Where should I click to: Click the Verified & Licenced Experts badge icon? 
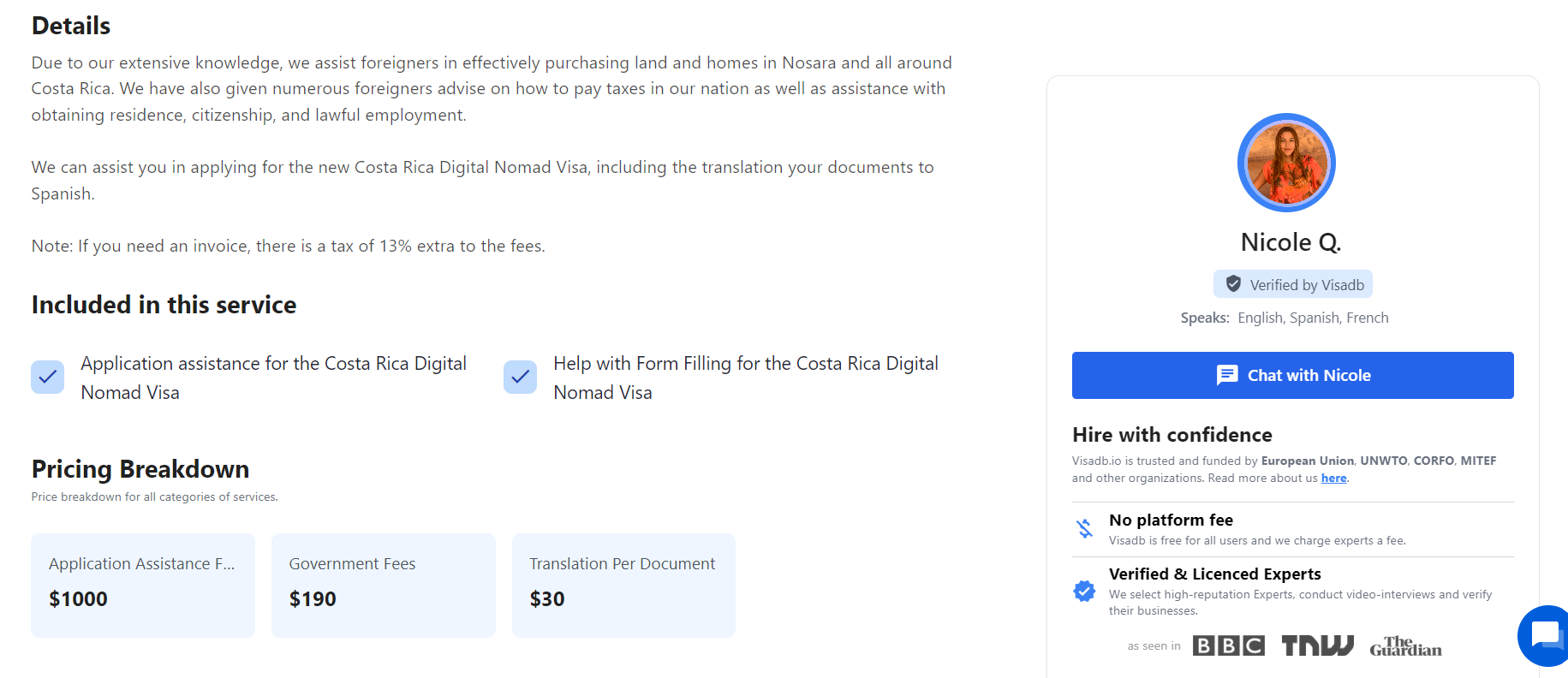pyautogui.click(x=1084, y=591)
